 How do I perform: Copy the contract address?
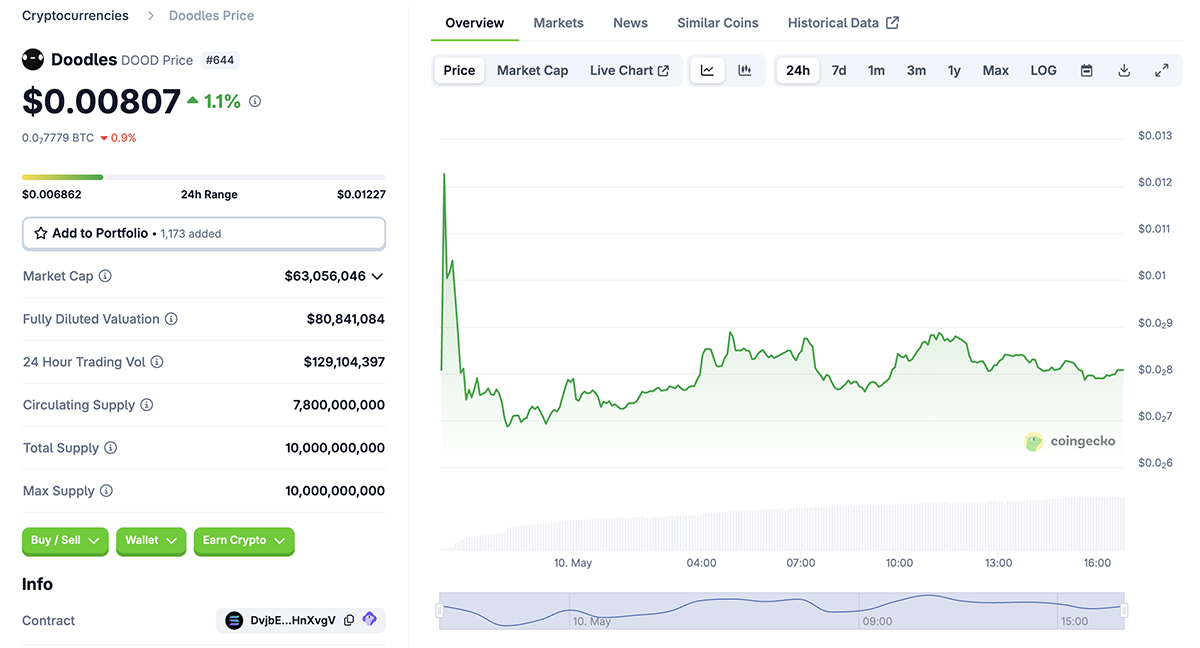click(349, 620)
